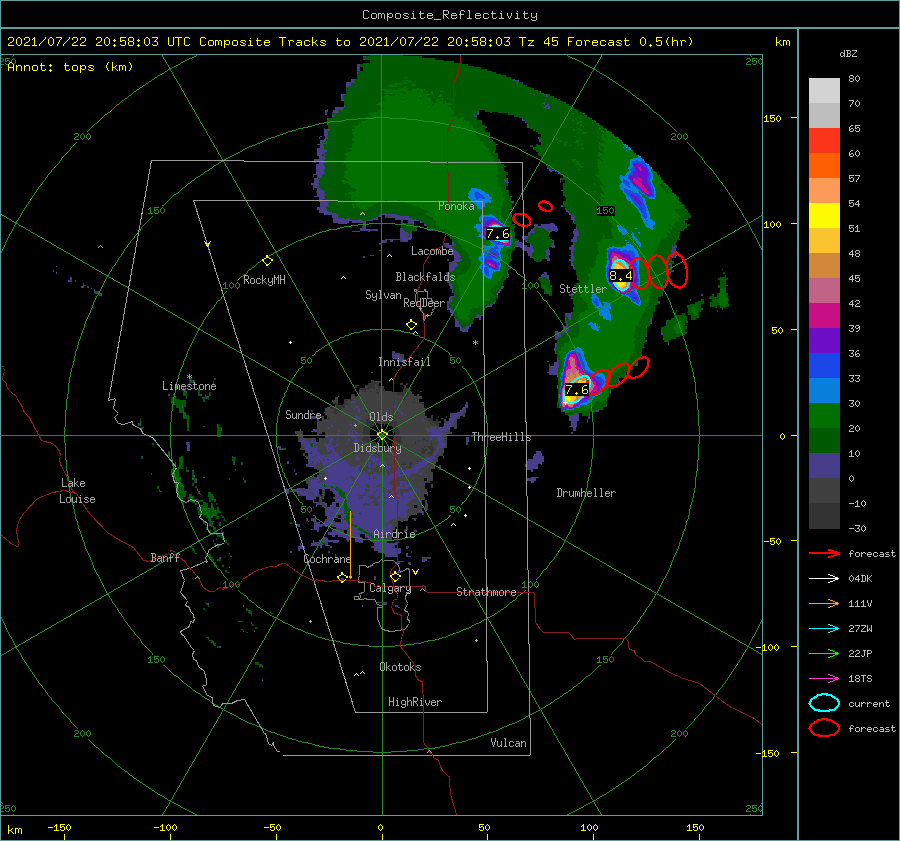Click the Sundre town label
Image resolution: width=900 pixels, height=841 pixels.
(303, 415)
